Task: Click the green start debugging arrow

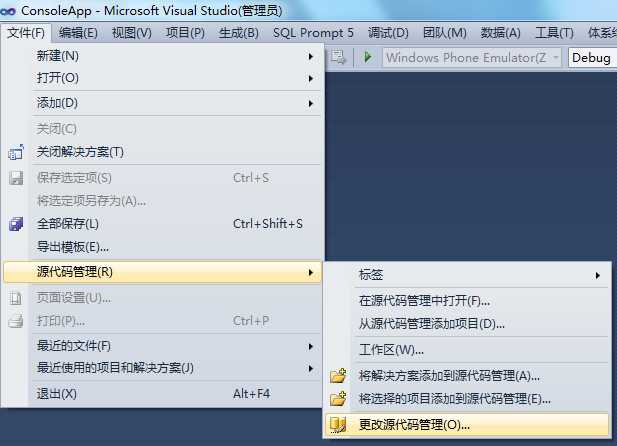Action: 368,57
